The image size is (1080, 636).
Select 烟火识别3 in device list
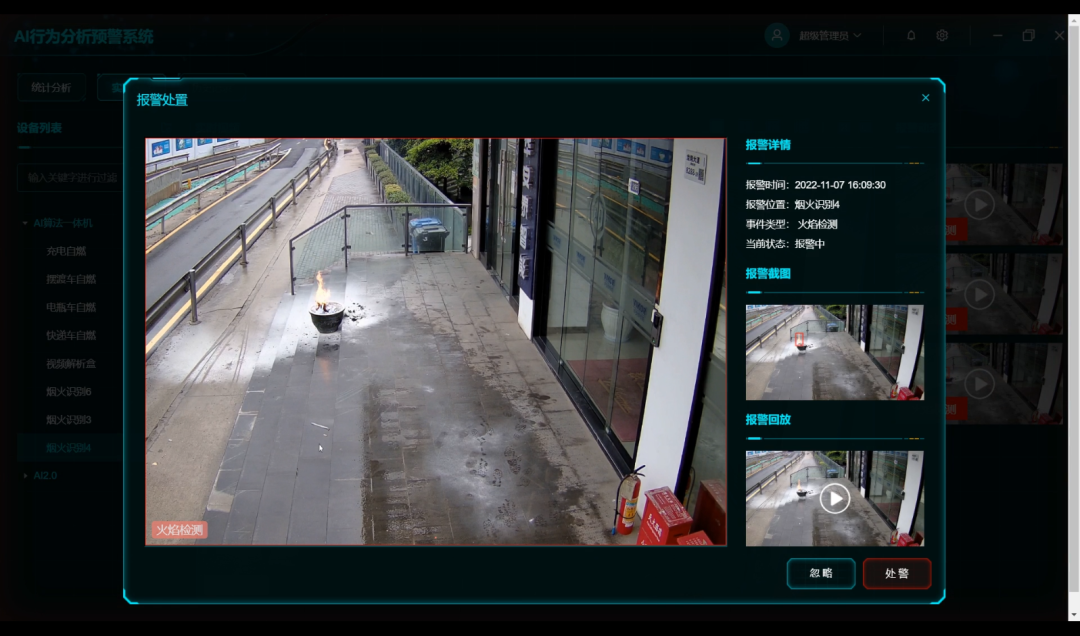click(x=69, y=420)
